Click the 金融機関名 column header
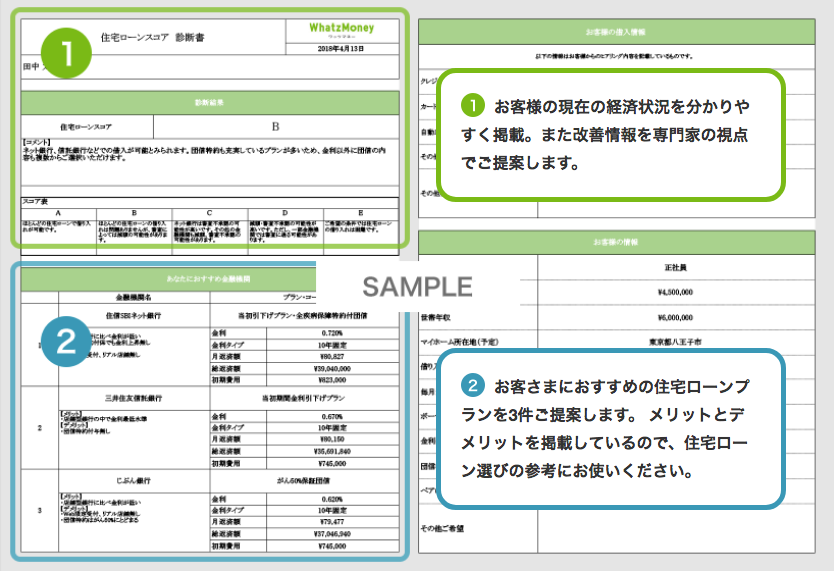 tap(134, 297)
